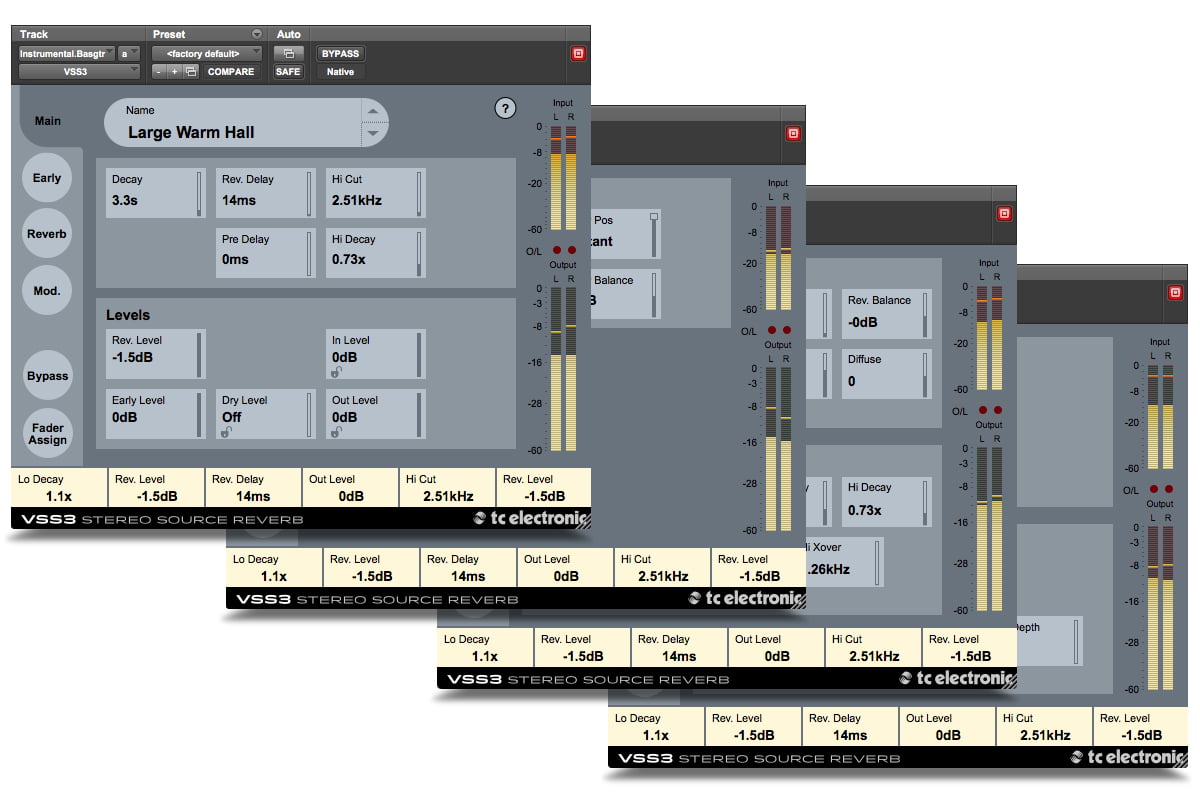Switch to the Reverb page
Viewport: 1200px width, 800px height.
pyautogui.click(x=47, y=234)
